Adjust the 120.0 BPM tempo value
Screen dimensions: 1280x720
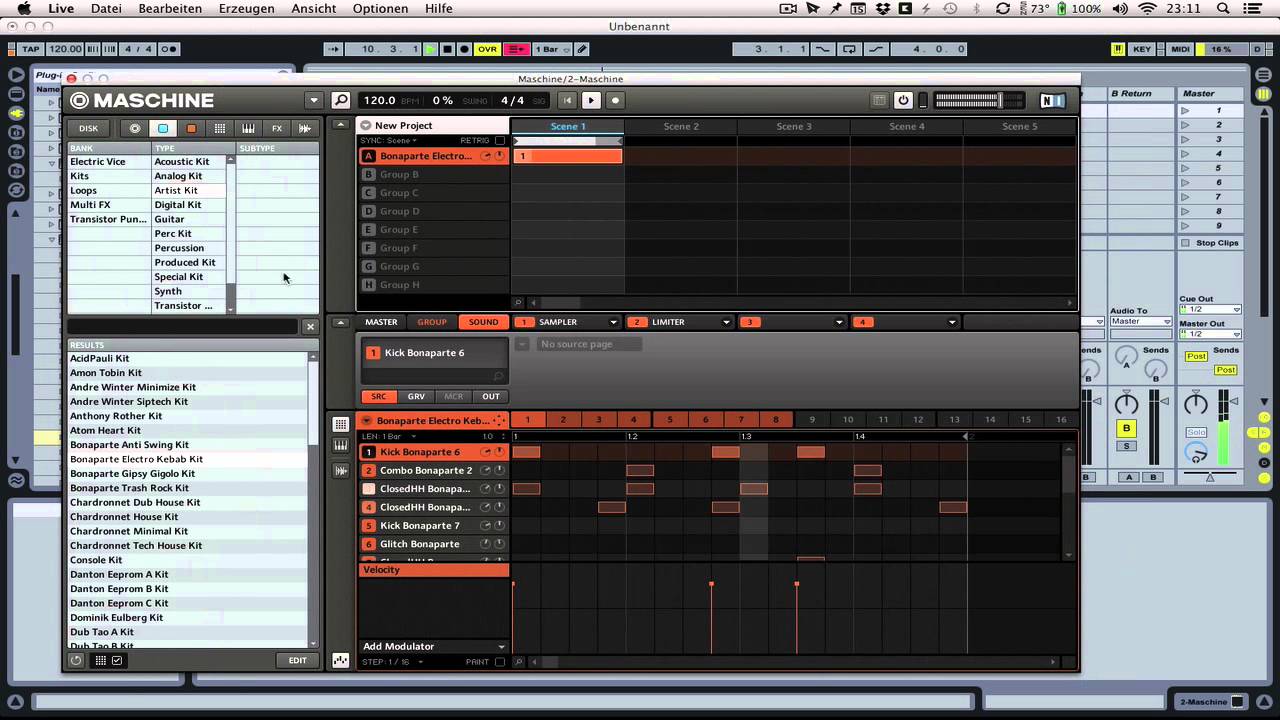[379, 100]
